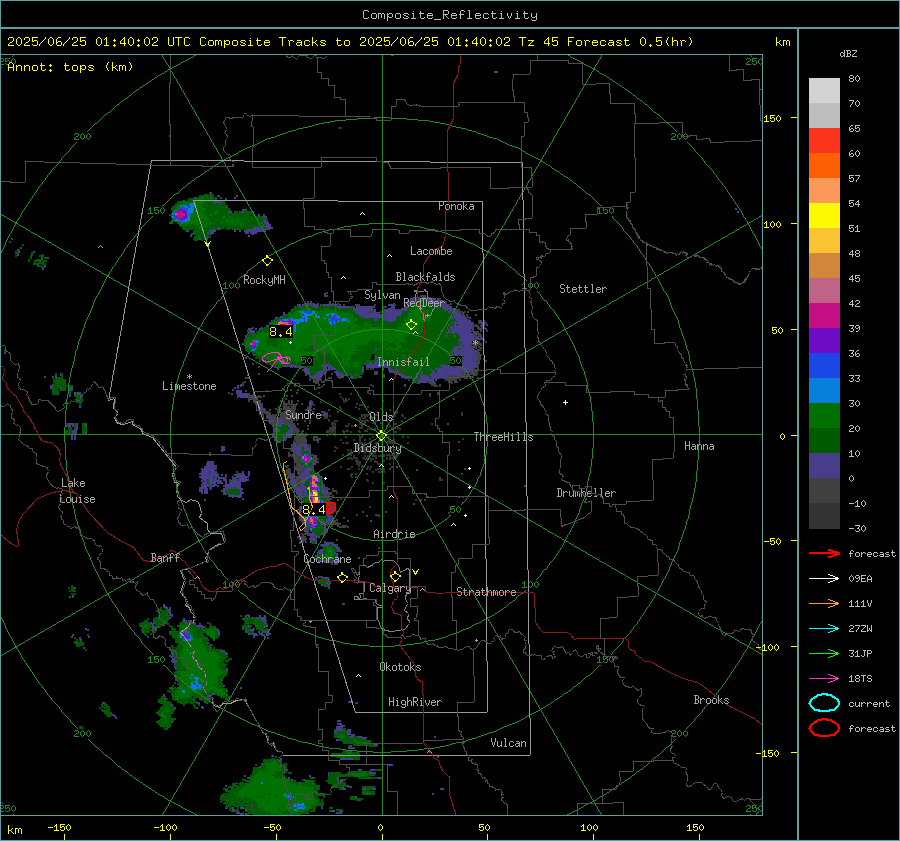Click the HighRiver city label
Screen dimensions: 900x841
coord(415,702)
